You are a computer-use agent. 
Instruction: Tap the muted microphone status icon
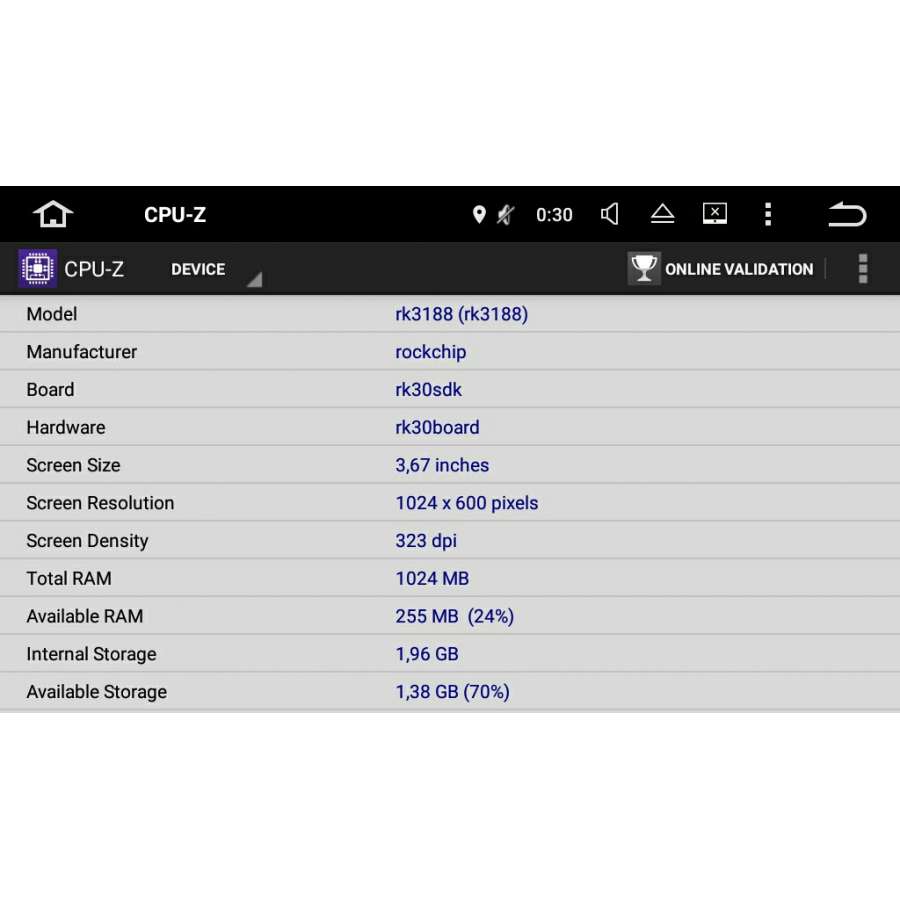click(x=506, y=215)
